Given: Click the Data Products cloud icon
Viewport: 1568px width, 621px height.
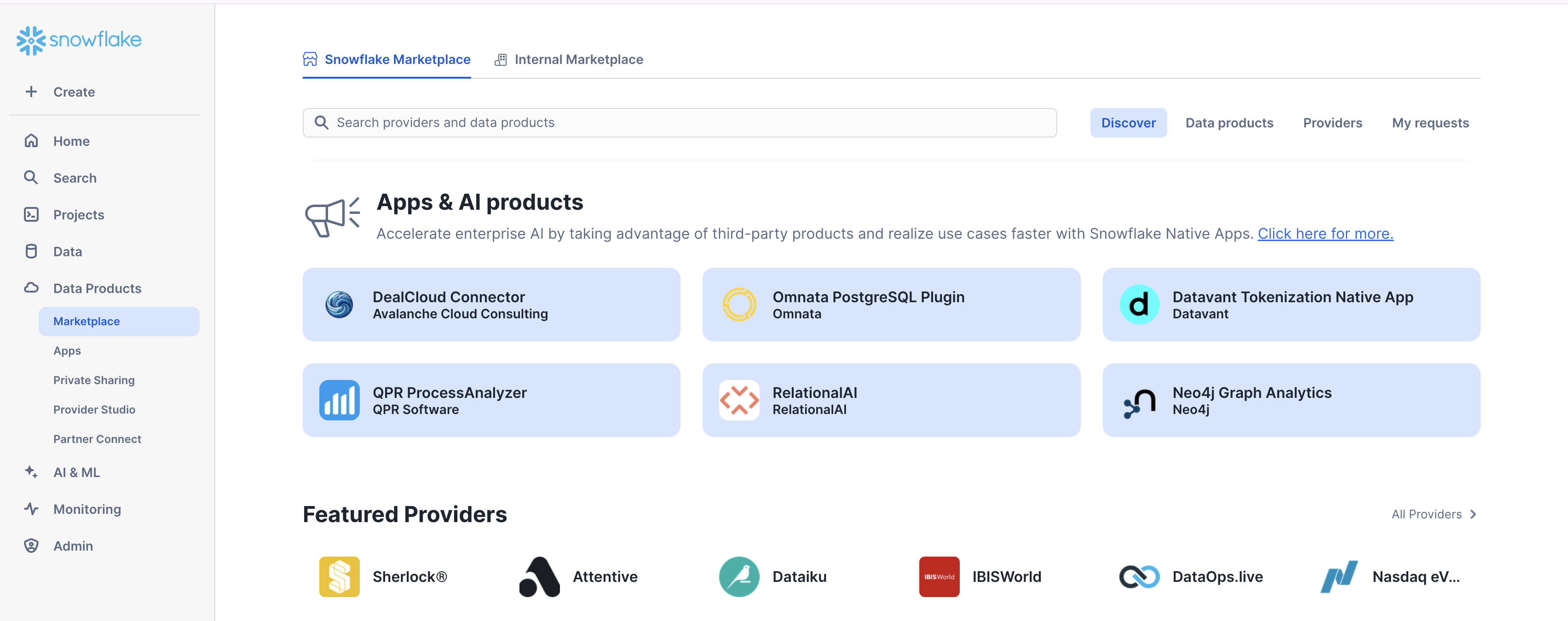Looking at the screenshot, I should 32,287.
